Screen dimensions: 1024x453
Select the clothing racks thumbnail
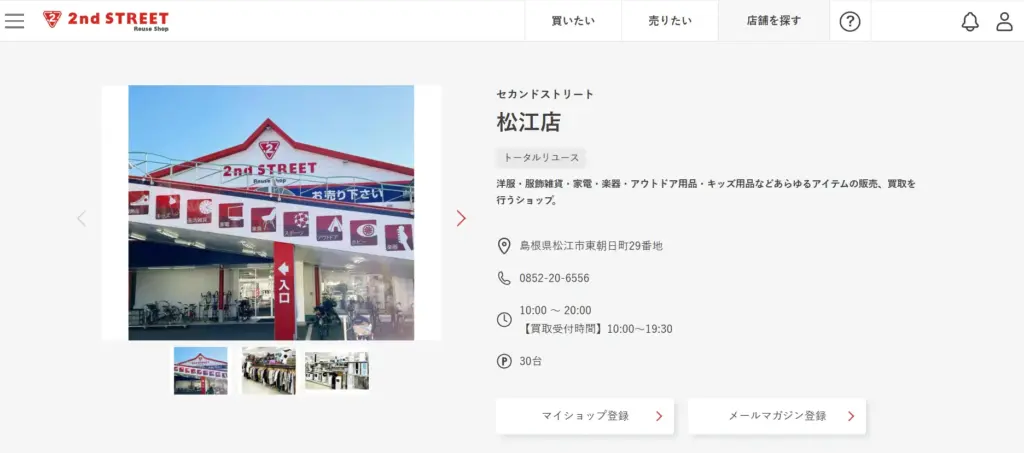coord(268,371)
